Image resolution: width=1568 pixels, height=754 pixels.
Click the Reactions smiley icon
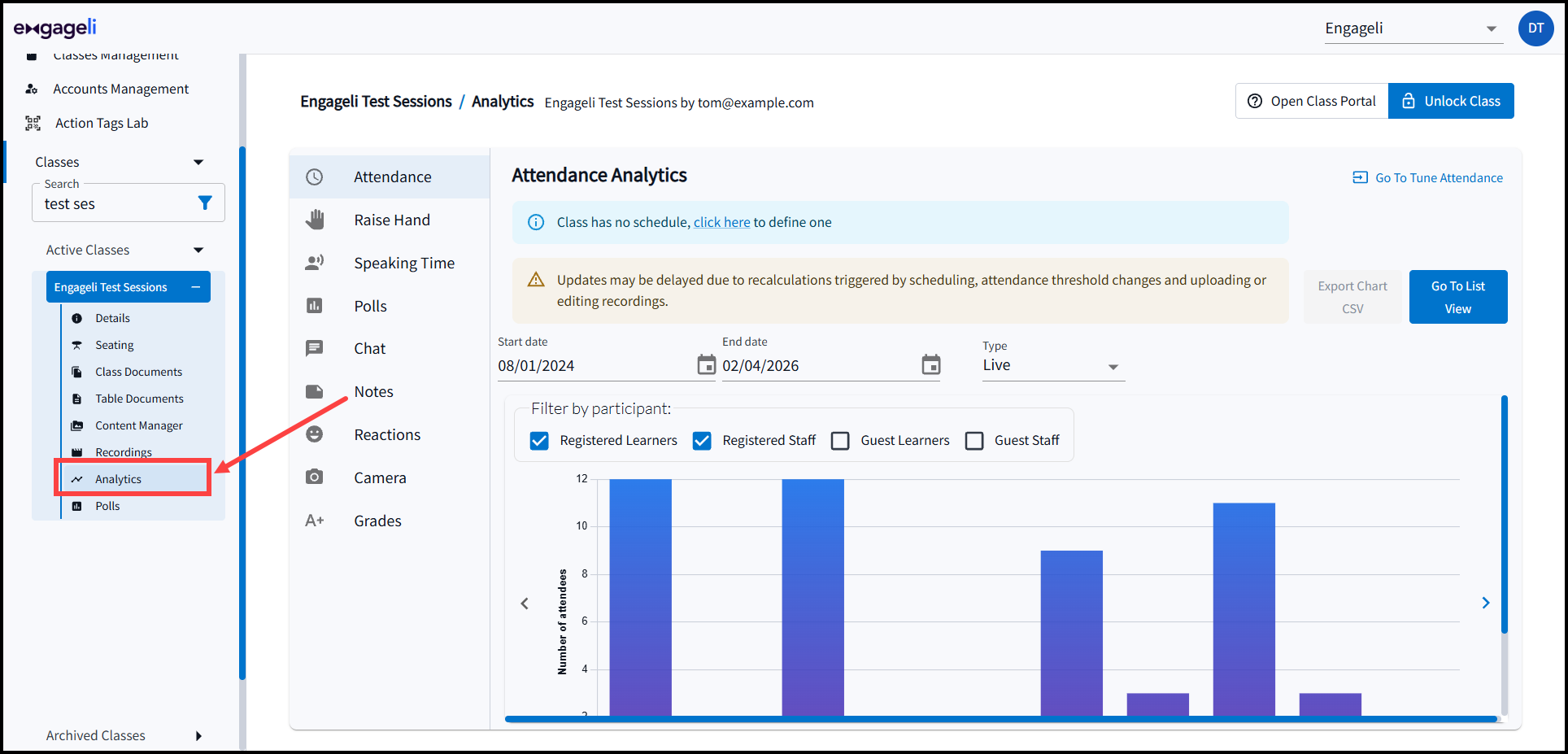[315, 434]
